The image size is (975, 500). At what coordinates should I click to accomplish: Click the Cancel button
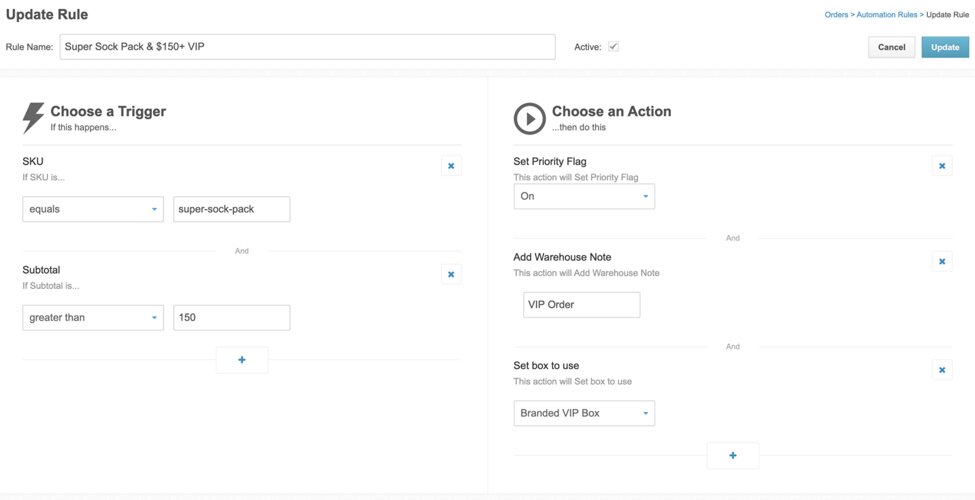891,47
